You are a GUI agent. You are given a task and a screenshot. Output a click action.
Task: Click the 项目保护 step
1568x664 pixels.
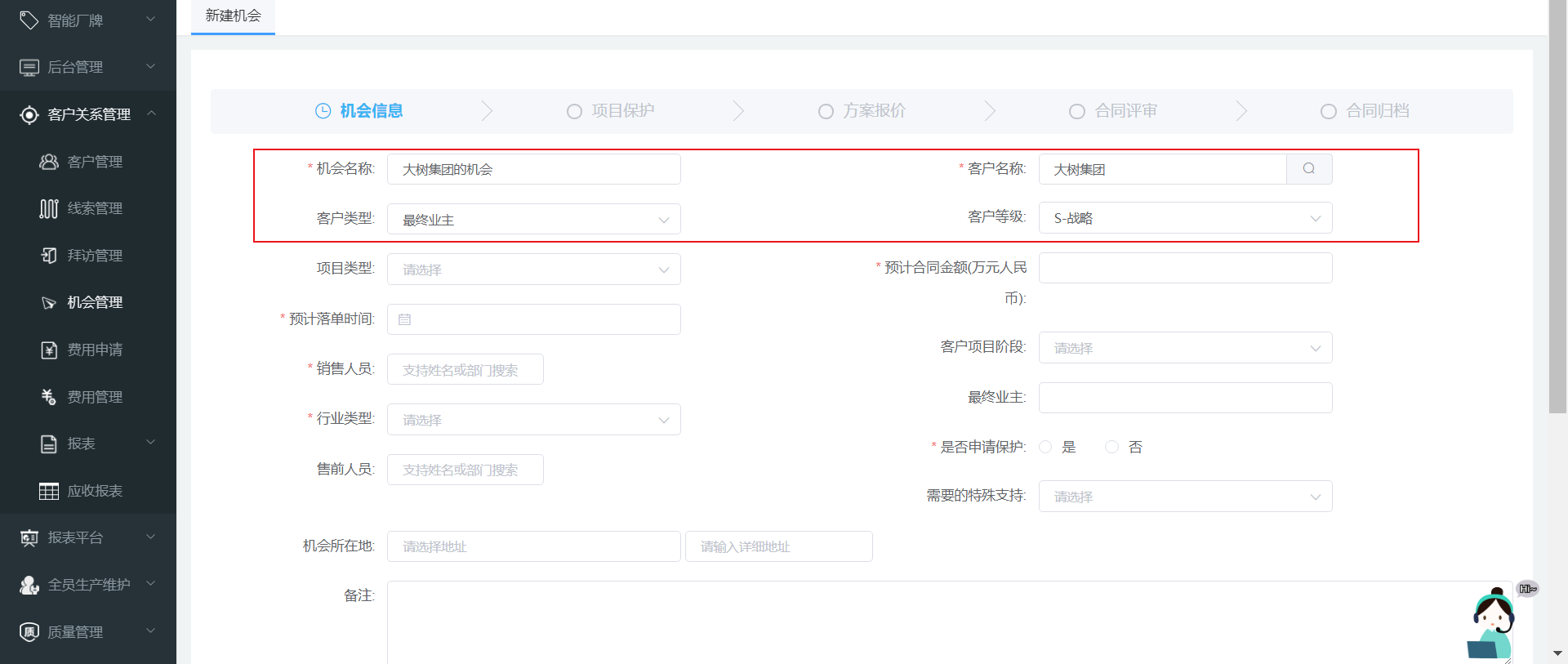click(x=612, y=111)
